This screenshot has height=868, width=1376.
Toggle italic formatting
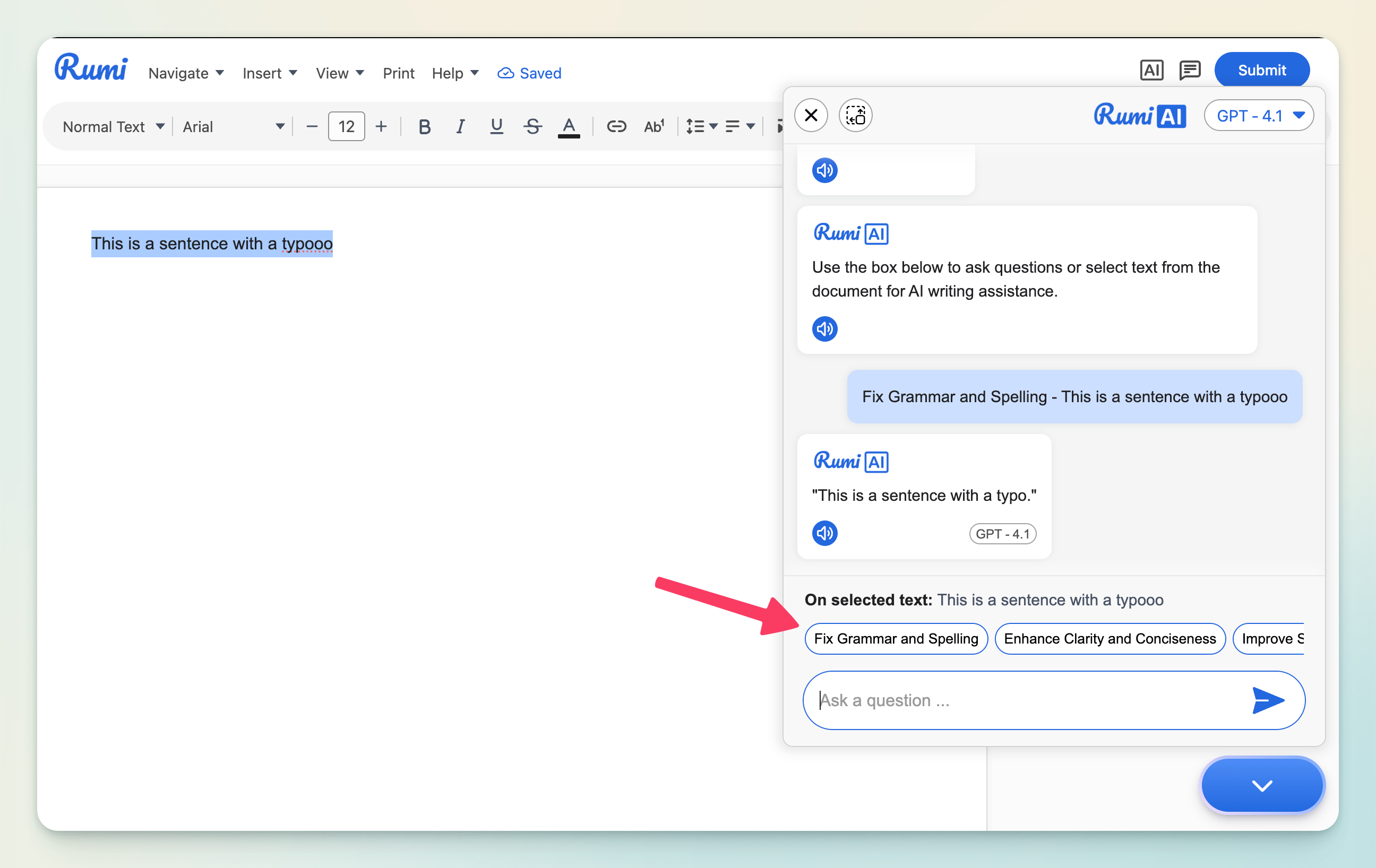pyautogui.click(x=460, y=126)
